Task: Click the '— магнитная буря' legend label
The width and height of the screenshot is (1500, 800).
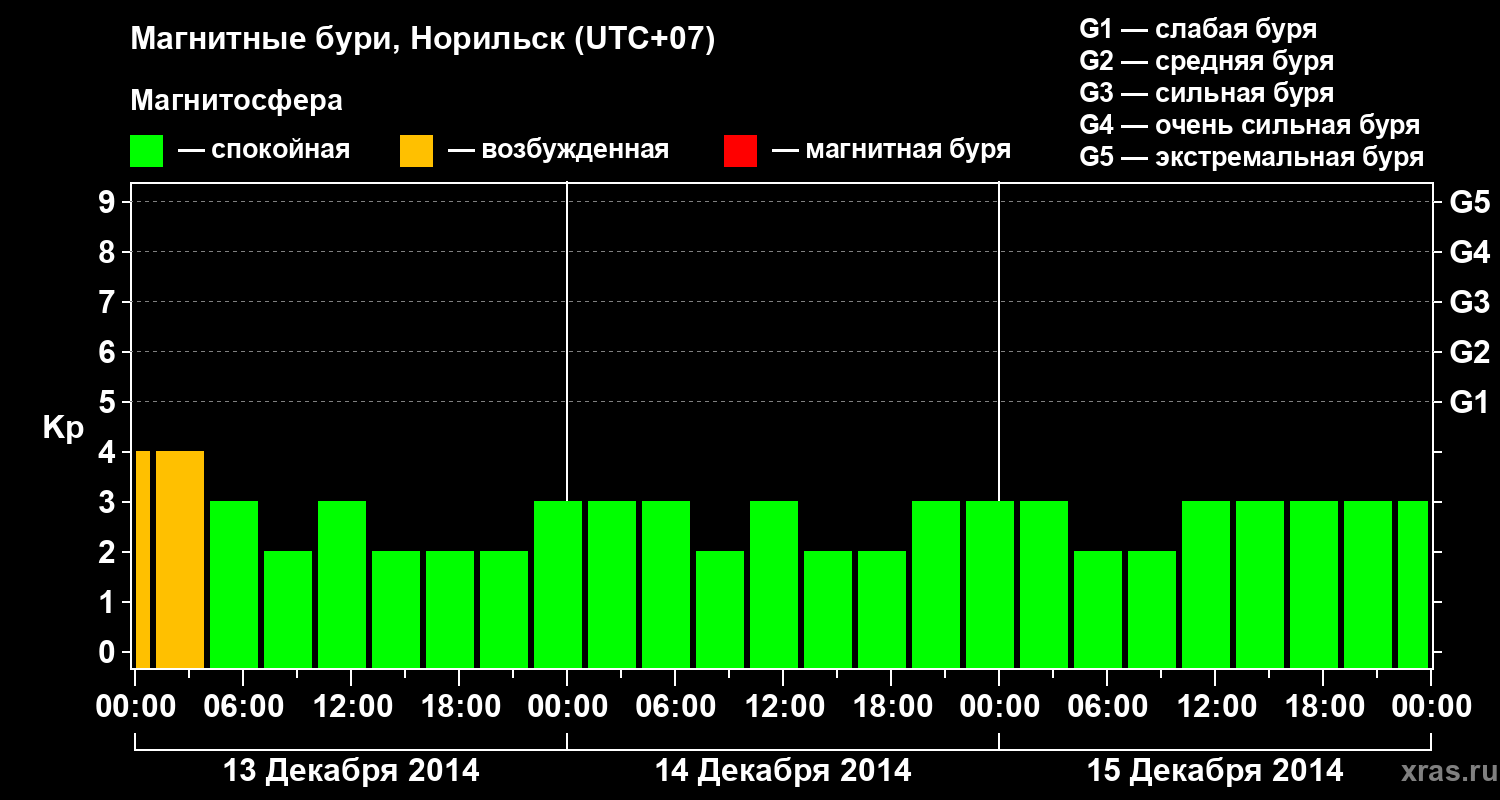Action: pos(891,150)
